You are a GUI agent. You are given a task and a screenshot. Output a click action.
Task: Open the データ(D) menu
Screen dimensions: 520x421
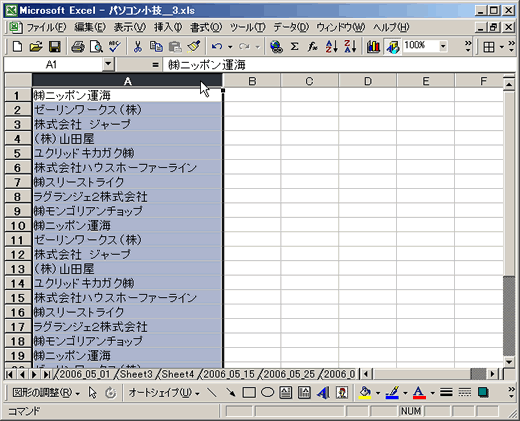(x=291, y=27)
